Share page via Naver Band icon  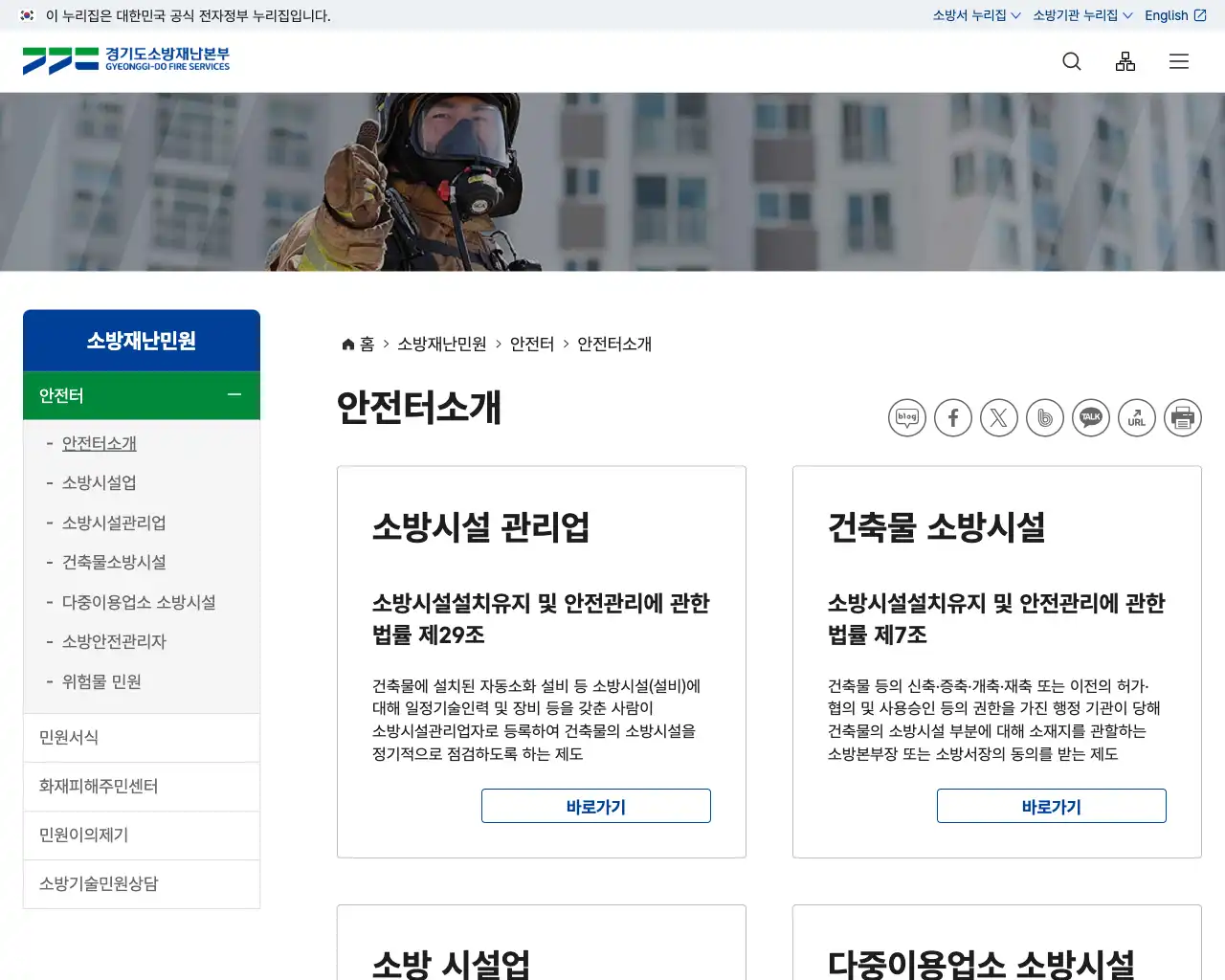point(1045,418)
